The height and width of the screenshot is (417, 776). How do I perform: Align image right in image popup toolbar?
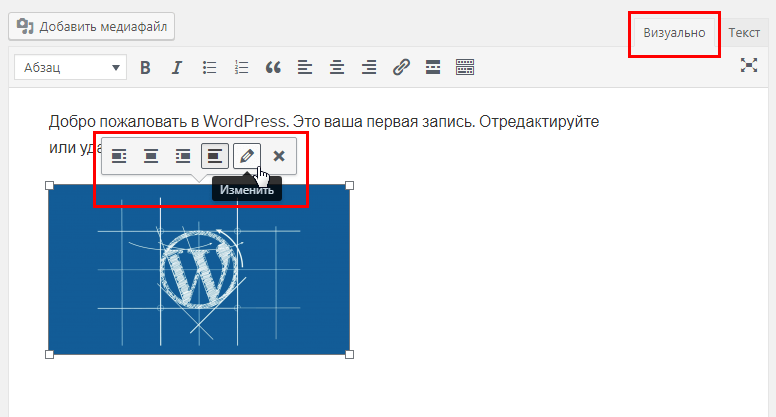183,156
